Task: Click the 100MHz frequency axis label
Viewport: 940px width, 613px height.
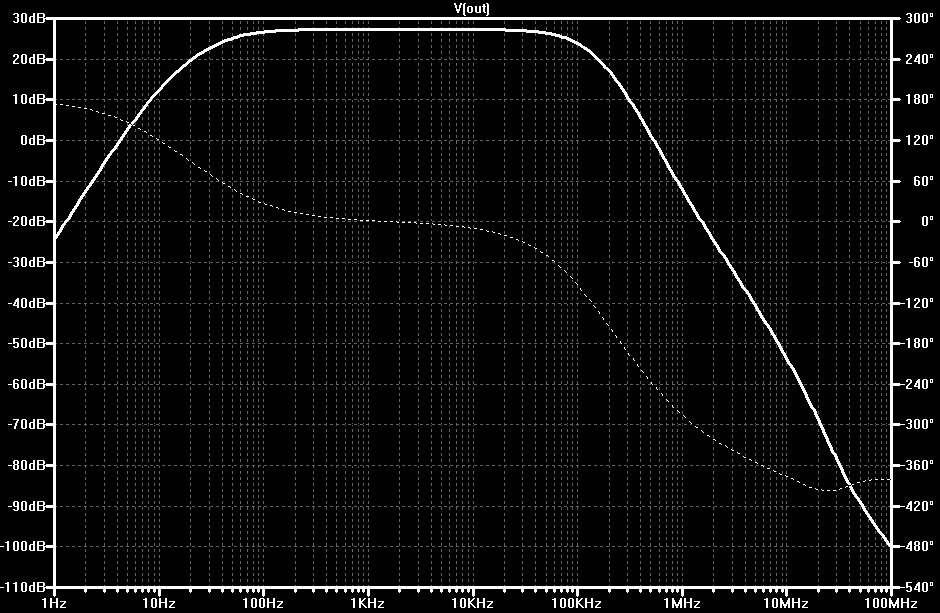Action: pyautogui.click(x=891, y=603)
